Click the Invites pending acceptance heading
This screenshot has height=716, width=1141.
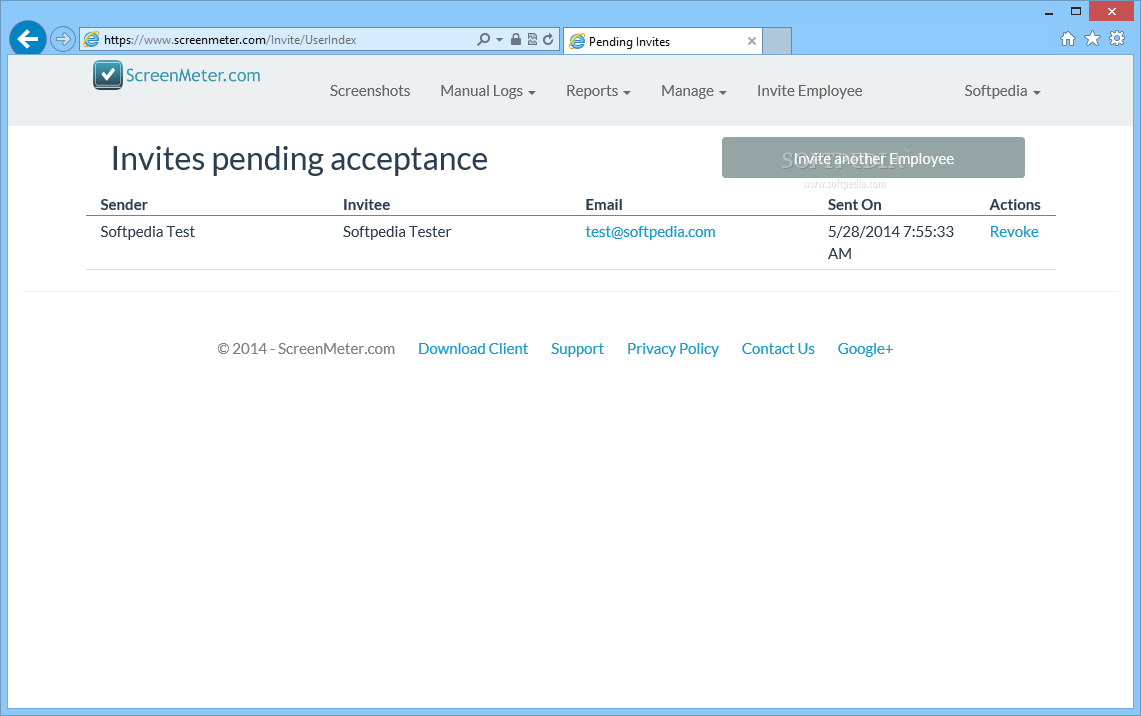[299, 159]
